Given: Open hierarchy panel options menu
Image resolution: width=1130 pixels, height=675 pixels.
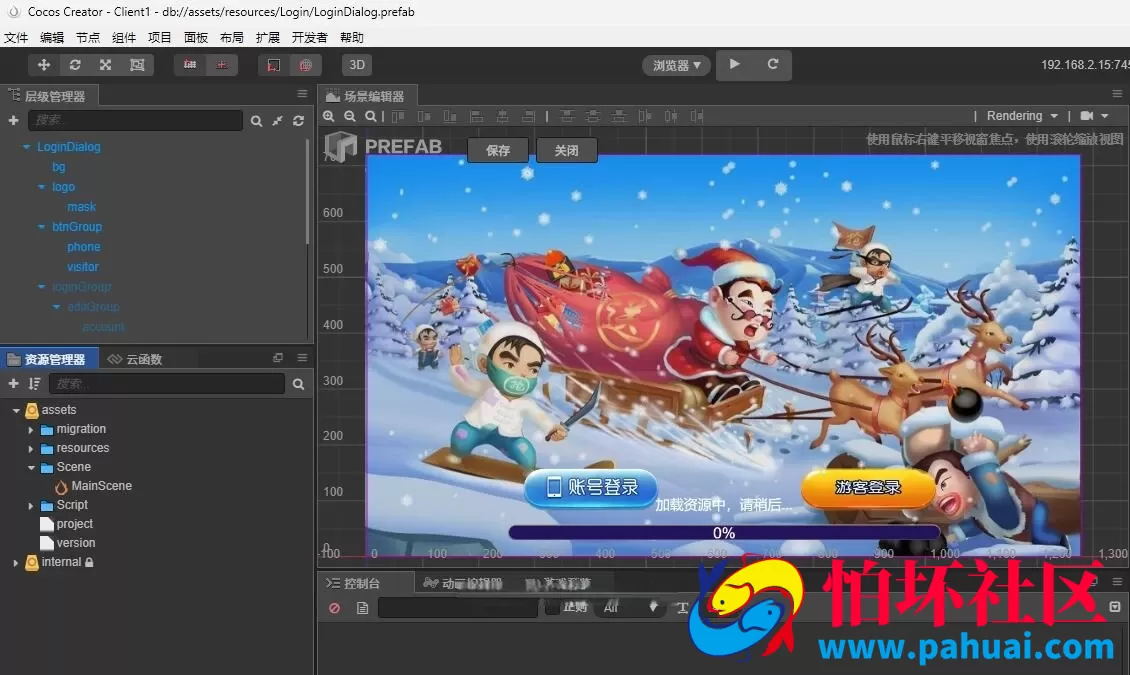Looking at the screenshot, I should click(x=302, y=94).
